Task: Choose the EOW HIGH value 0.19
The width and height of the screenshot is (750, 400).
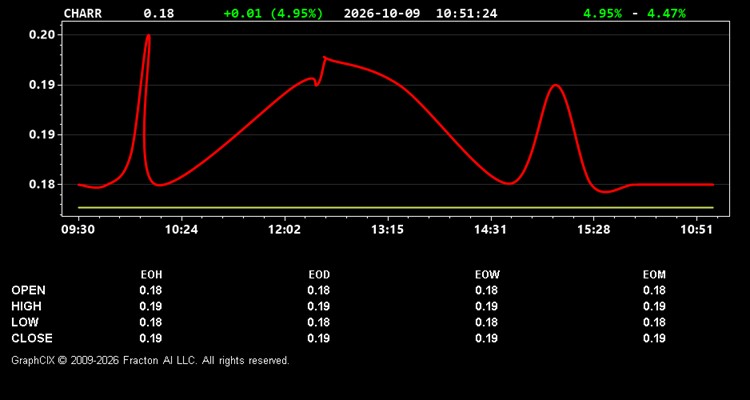Action: tap(486, 306)
